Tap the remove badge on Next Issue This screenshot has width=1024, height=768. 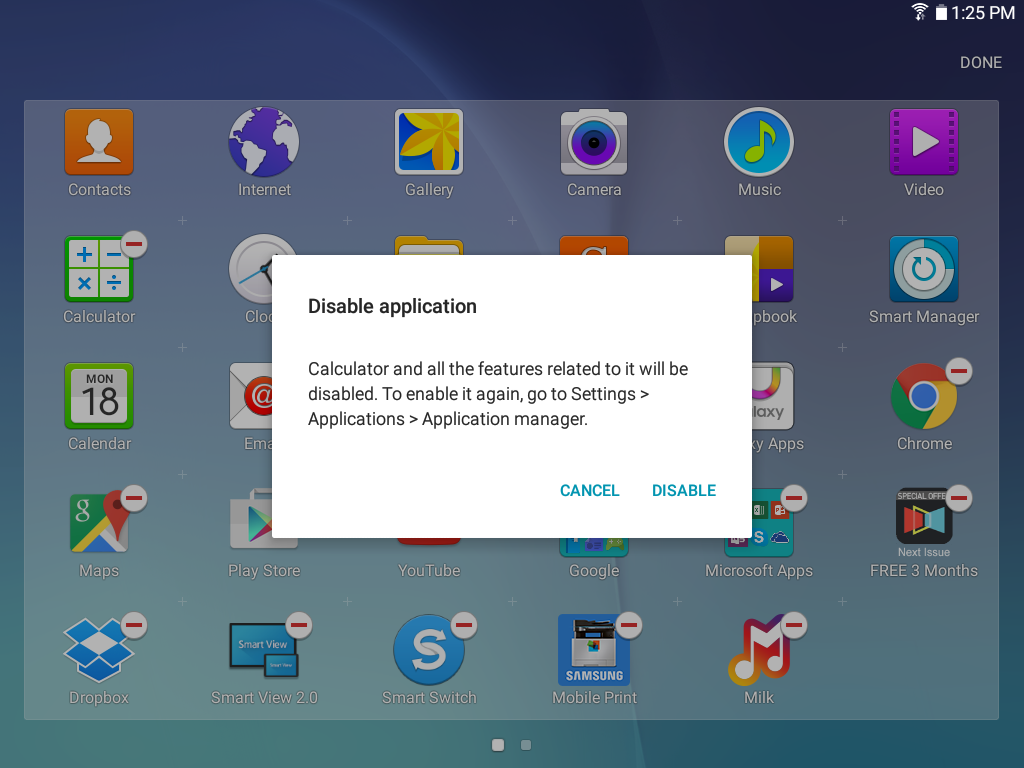959,498
